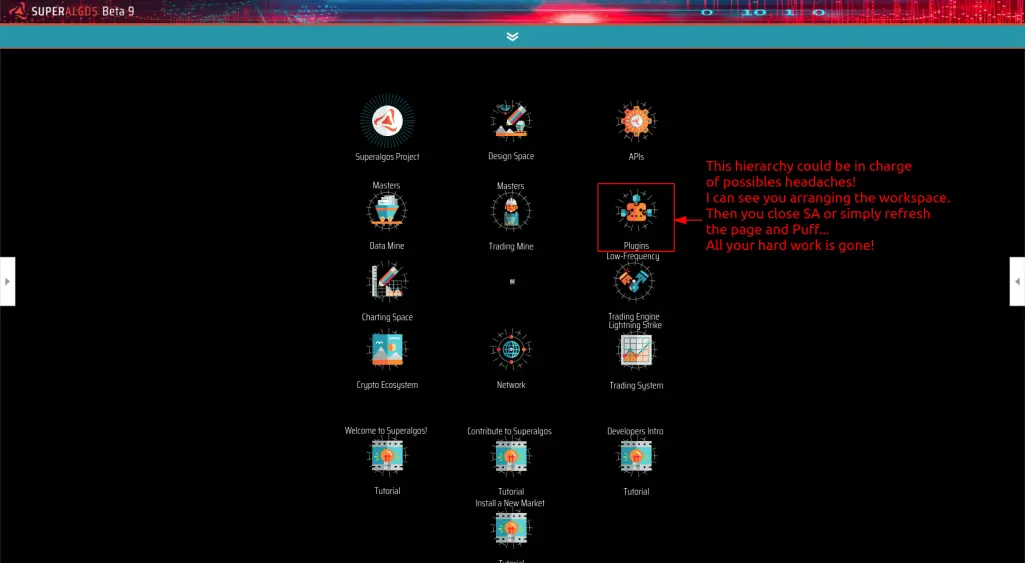The height and width of the screenshot is (563, 1025).
Task: Click the Crypto Ecosystem label
Action: (387, 385)
